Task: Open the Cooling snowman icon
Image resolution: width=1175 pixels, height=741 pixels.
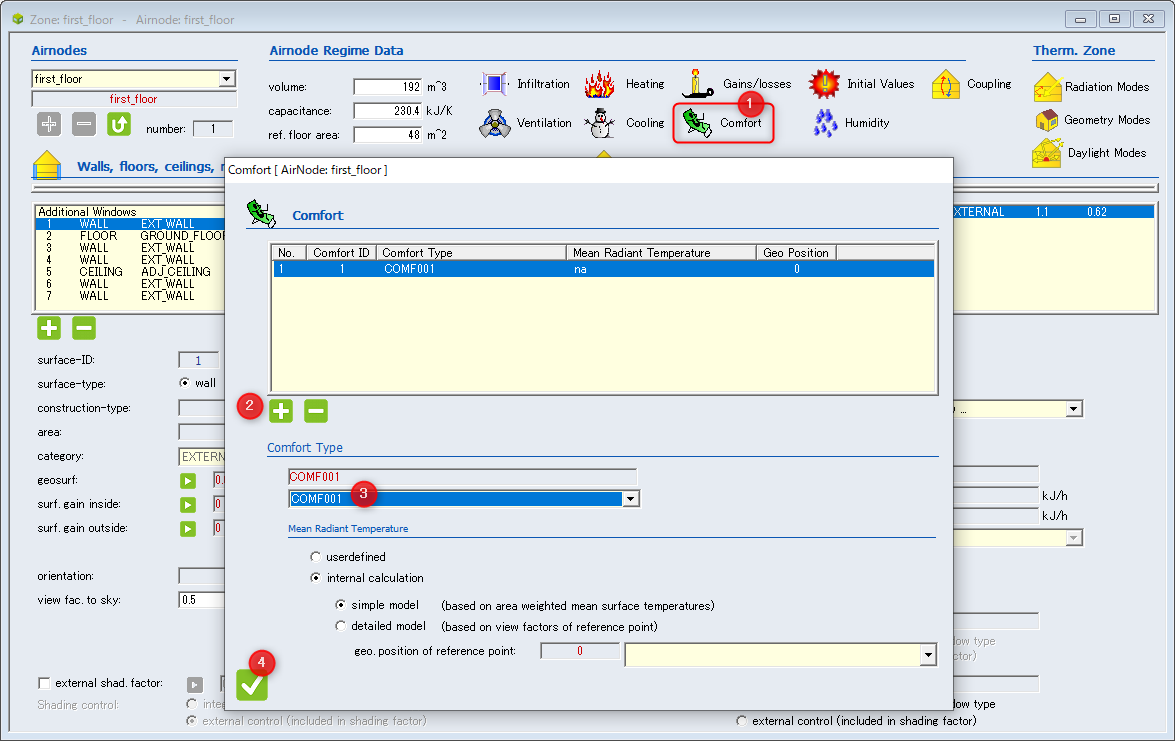Action: (599, 123)
